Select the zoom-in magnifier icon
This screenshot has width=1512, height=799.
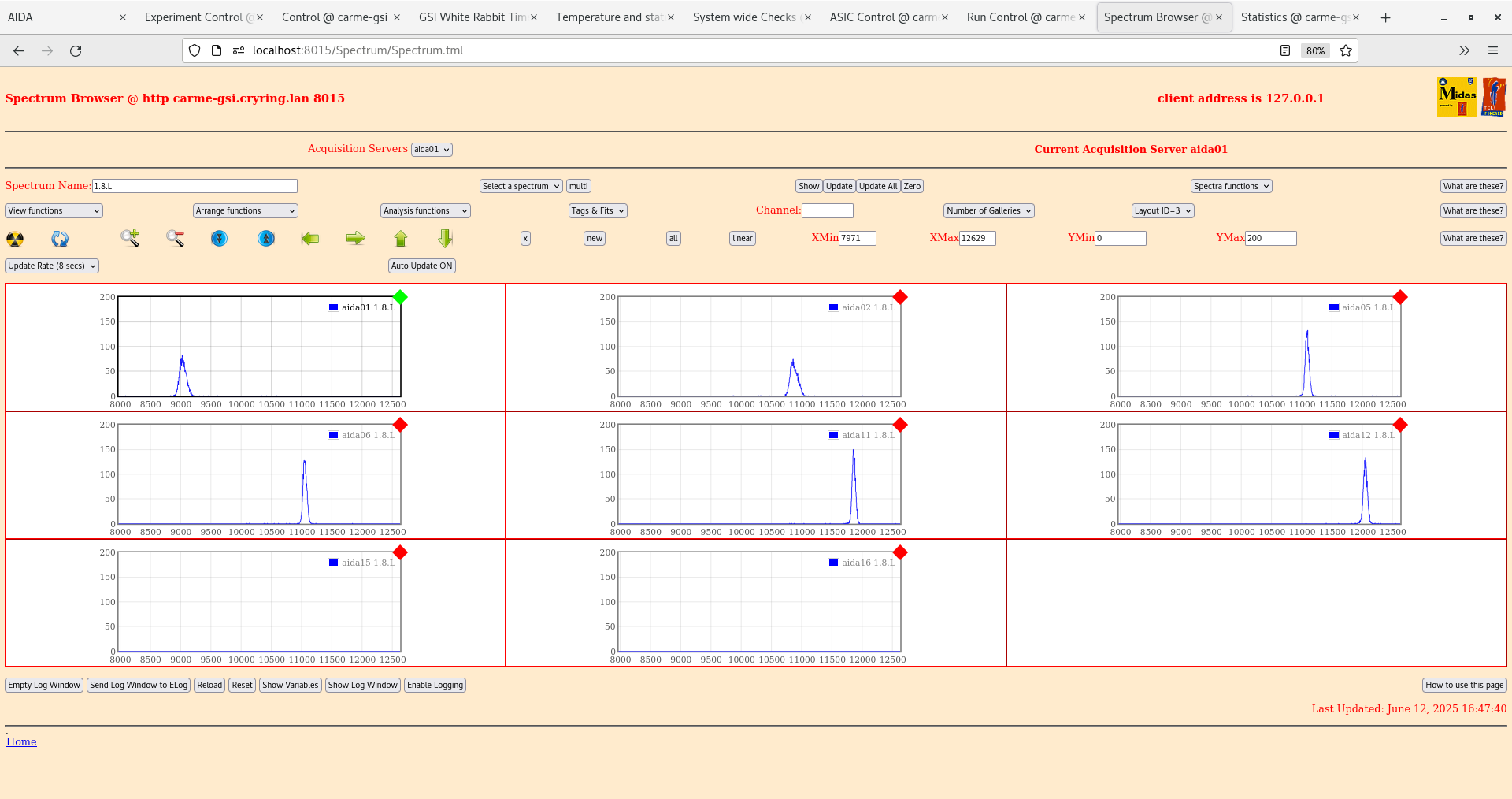tap(130, 239)
